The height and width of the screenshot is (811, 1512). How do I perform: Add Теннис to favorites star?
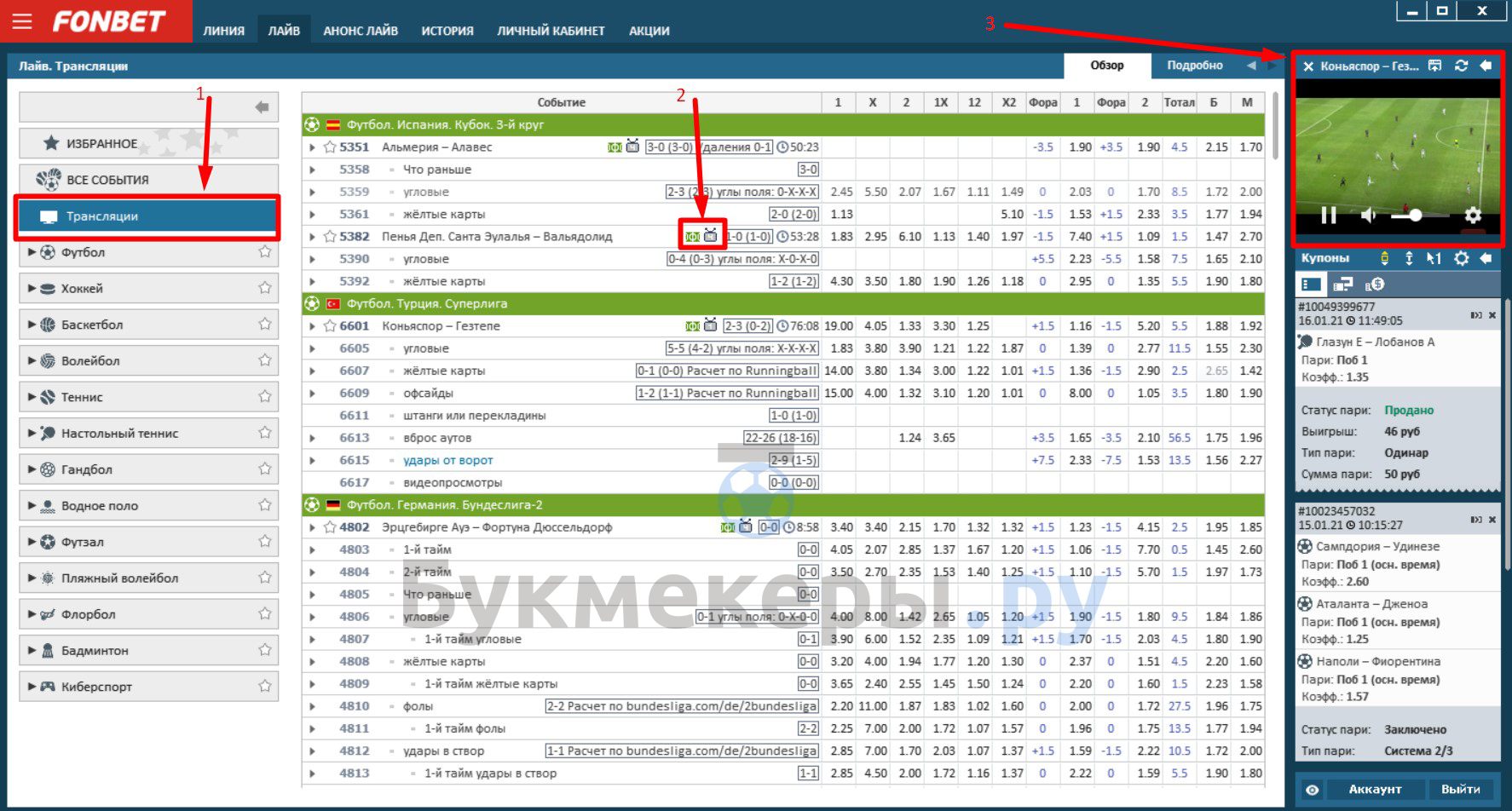click(x=265, y=396)
